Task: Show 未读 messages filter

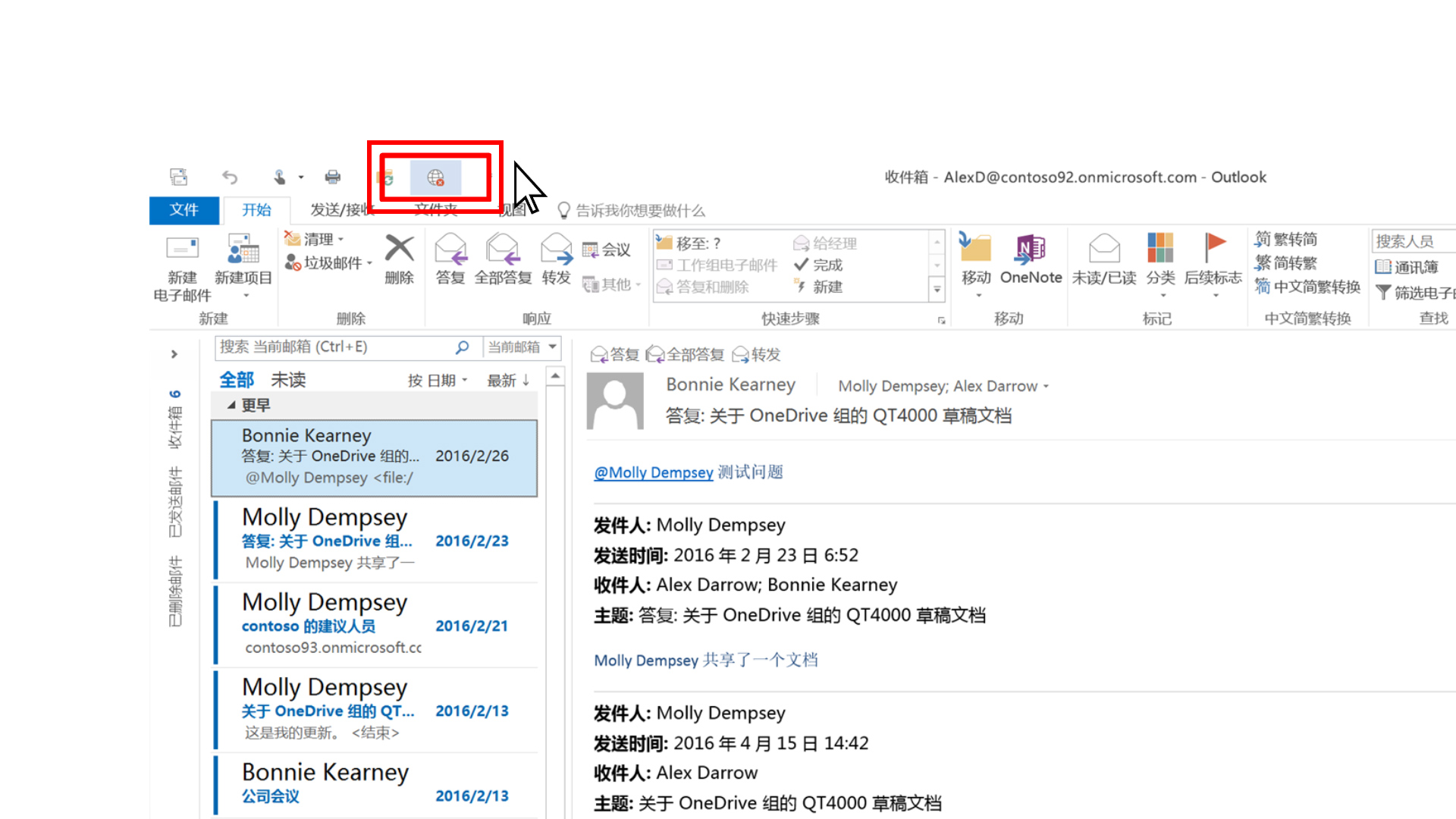Action: click(289, 380)
